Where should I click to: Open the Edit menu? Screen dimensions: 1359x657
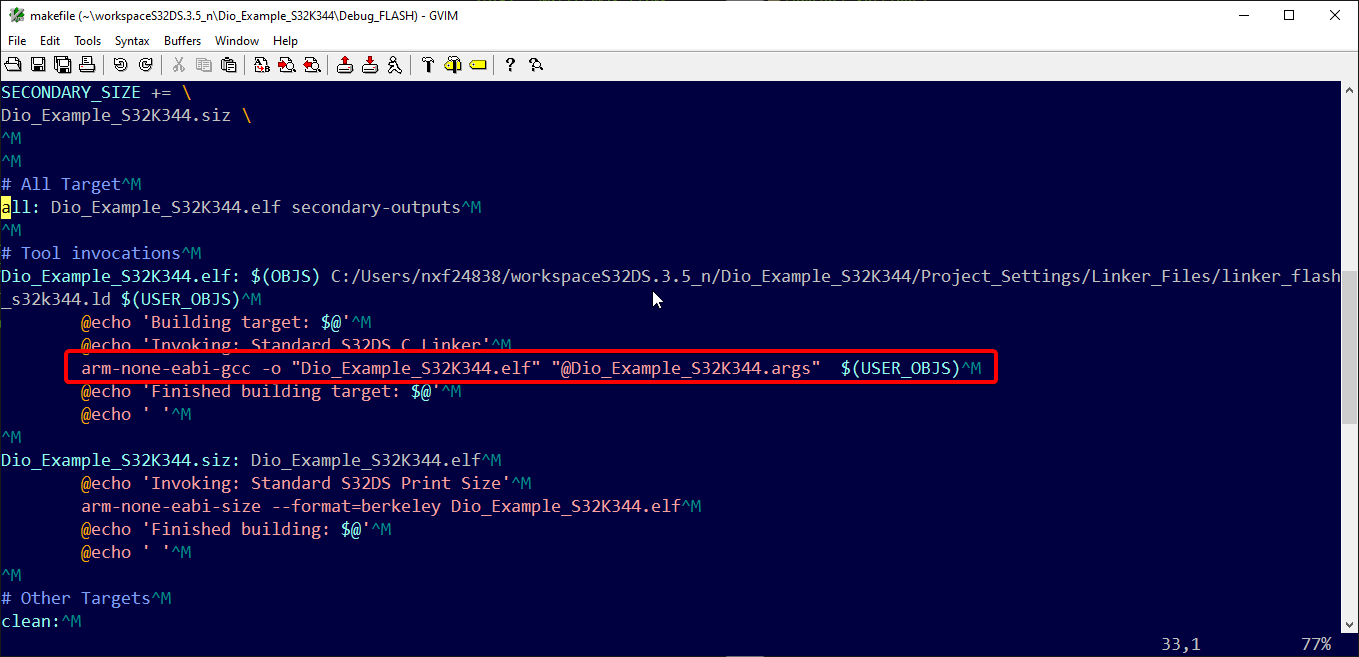point(49,40)
